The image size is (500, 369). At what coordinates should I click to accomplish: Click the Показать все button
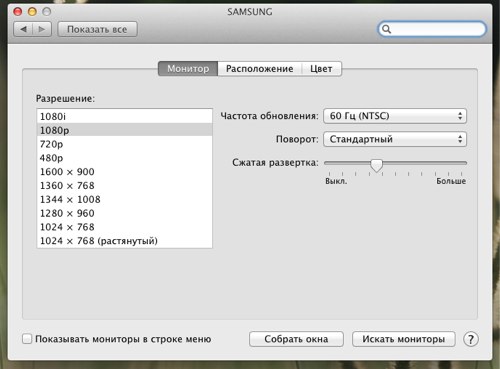coord(97,29)
